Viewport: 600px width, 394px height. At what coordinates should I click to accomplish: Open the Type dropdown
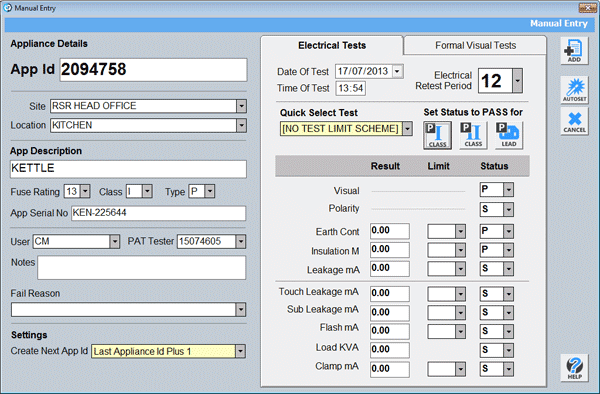click(x=210, y=191)
